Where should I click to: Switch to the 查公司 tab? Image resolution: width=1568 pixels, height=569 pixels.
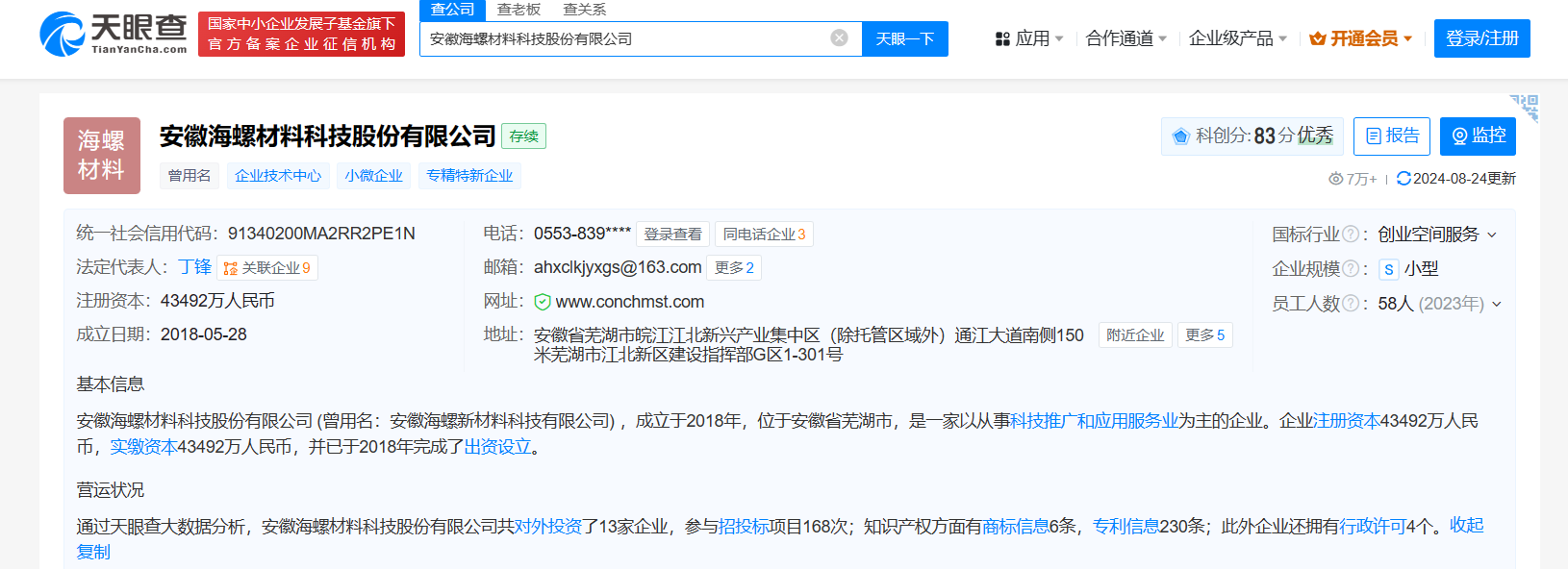(452, 9)
